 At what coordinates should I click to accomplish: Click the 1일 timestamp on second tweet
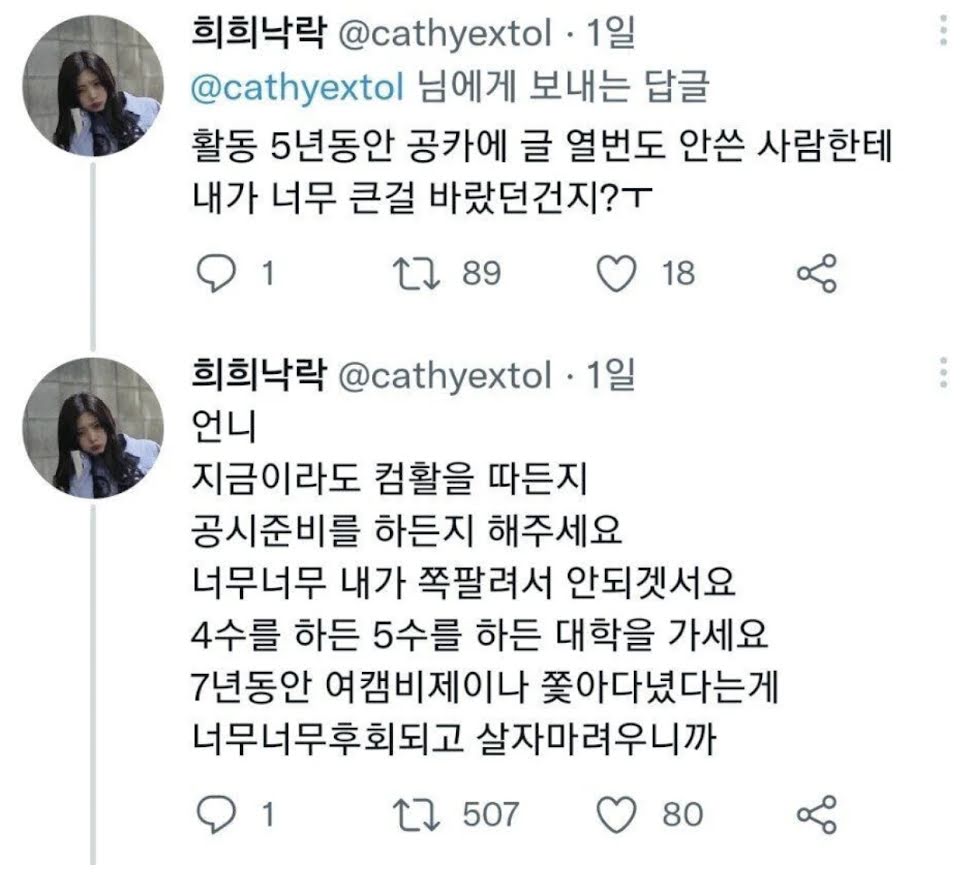point(610,375)
